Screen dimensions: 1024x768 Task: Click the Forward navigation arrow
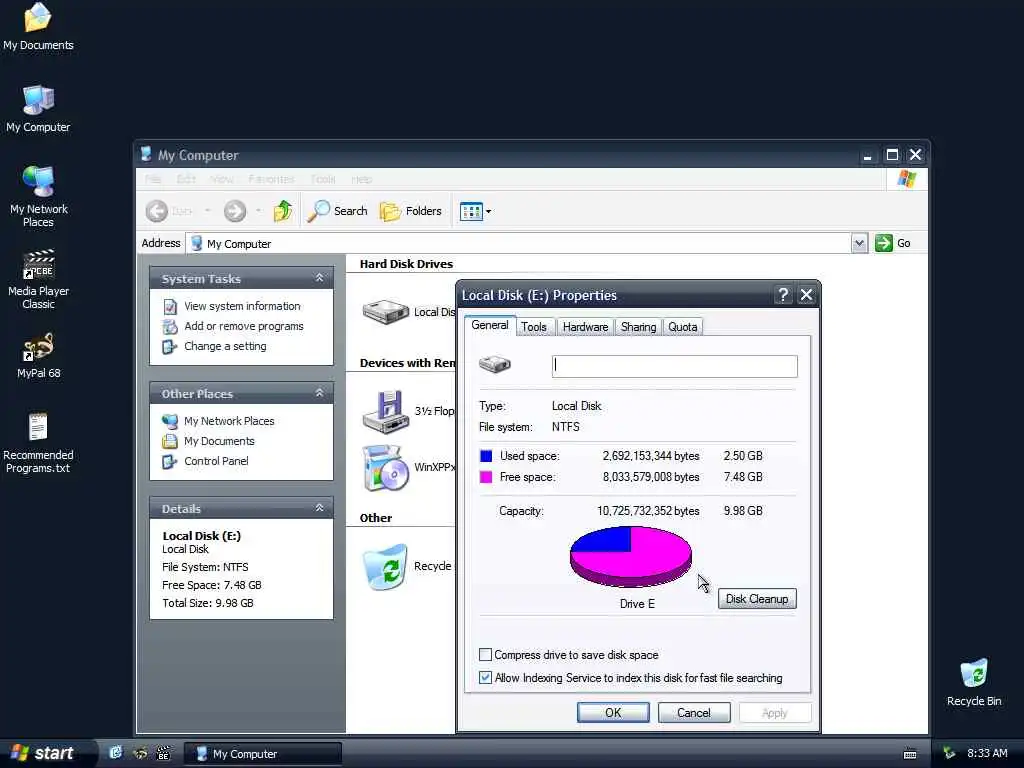tap(234, 211)
